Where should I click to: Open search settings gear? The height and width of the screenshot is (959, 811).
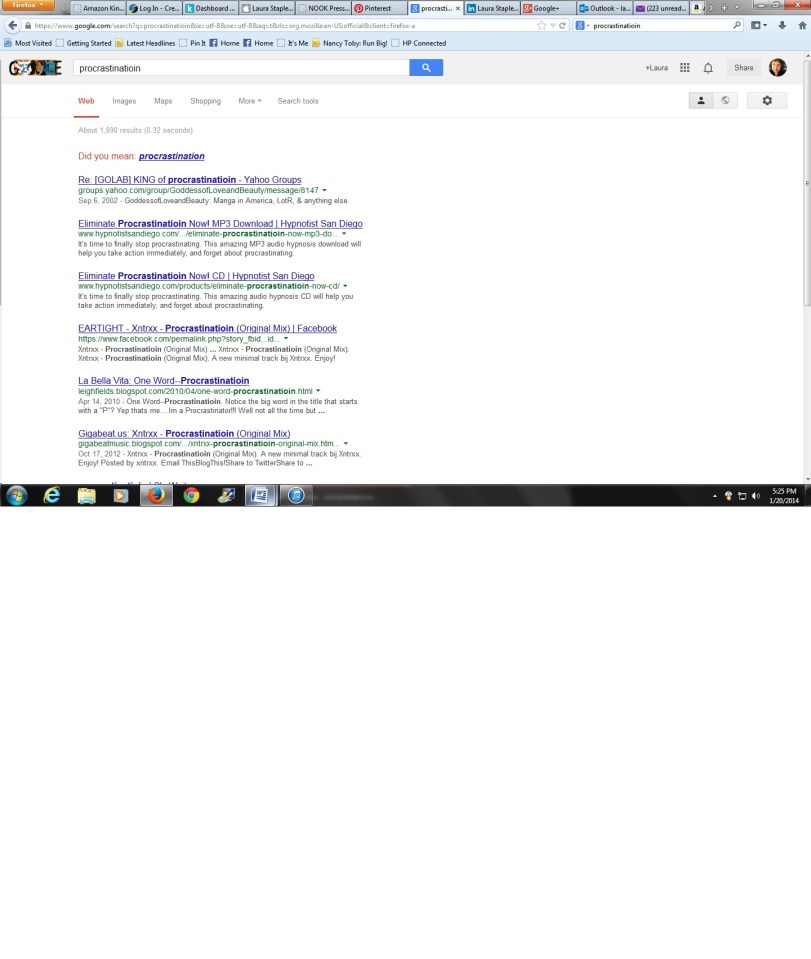[767, 100]
